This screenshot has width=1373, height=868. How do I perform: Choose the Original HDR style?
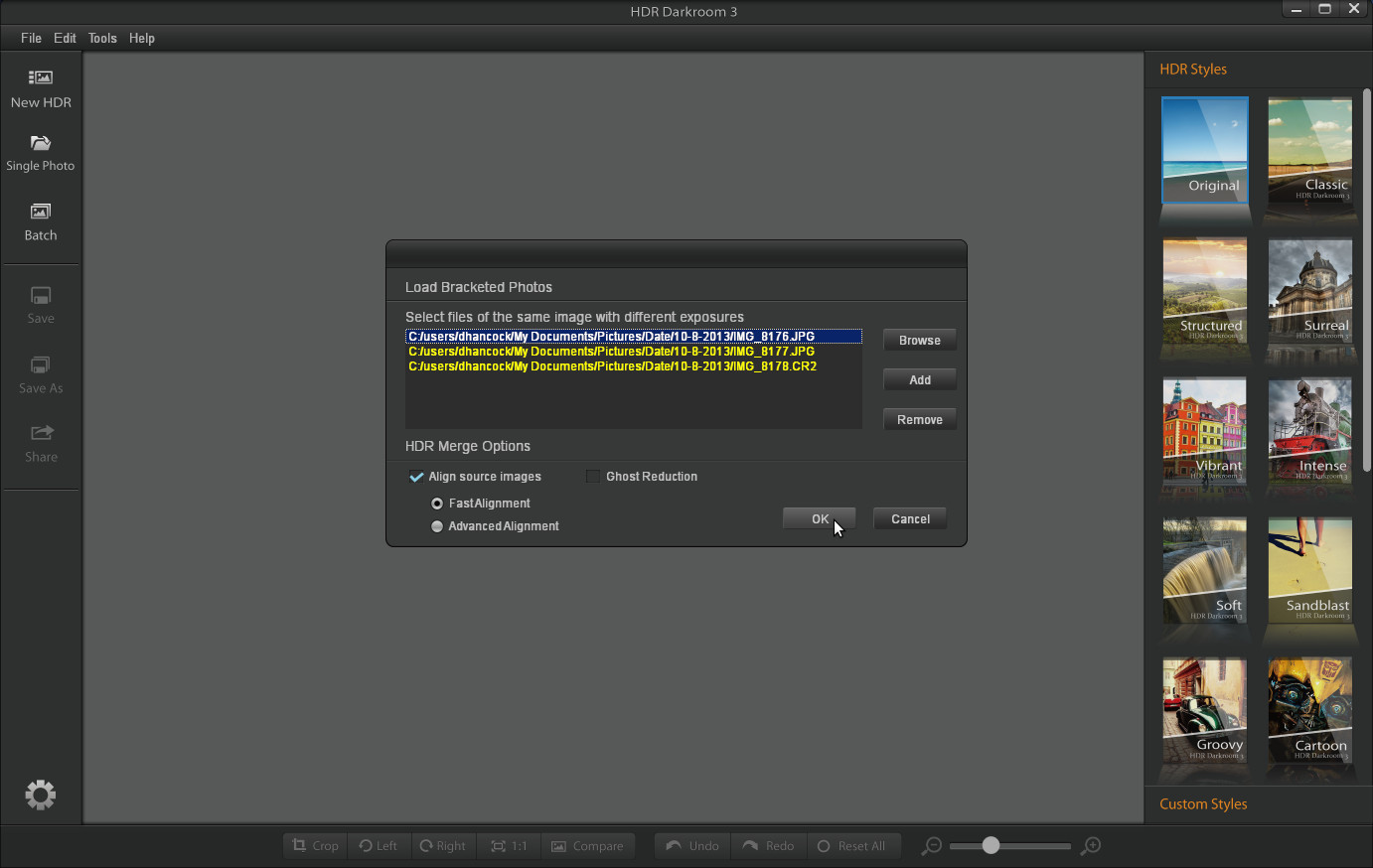(1205, 149)
